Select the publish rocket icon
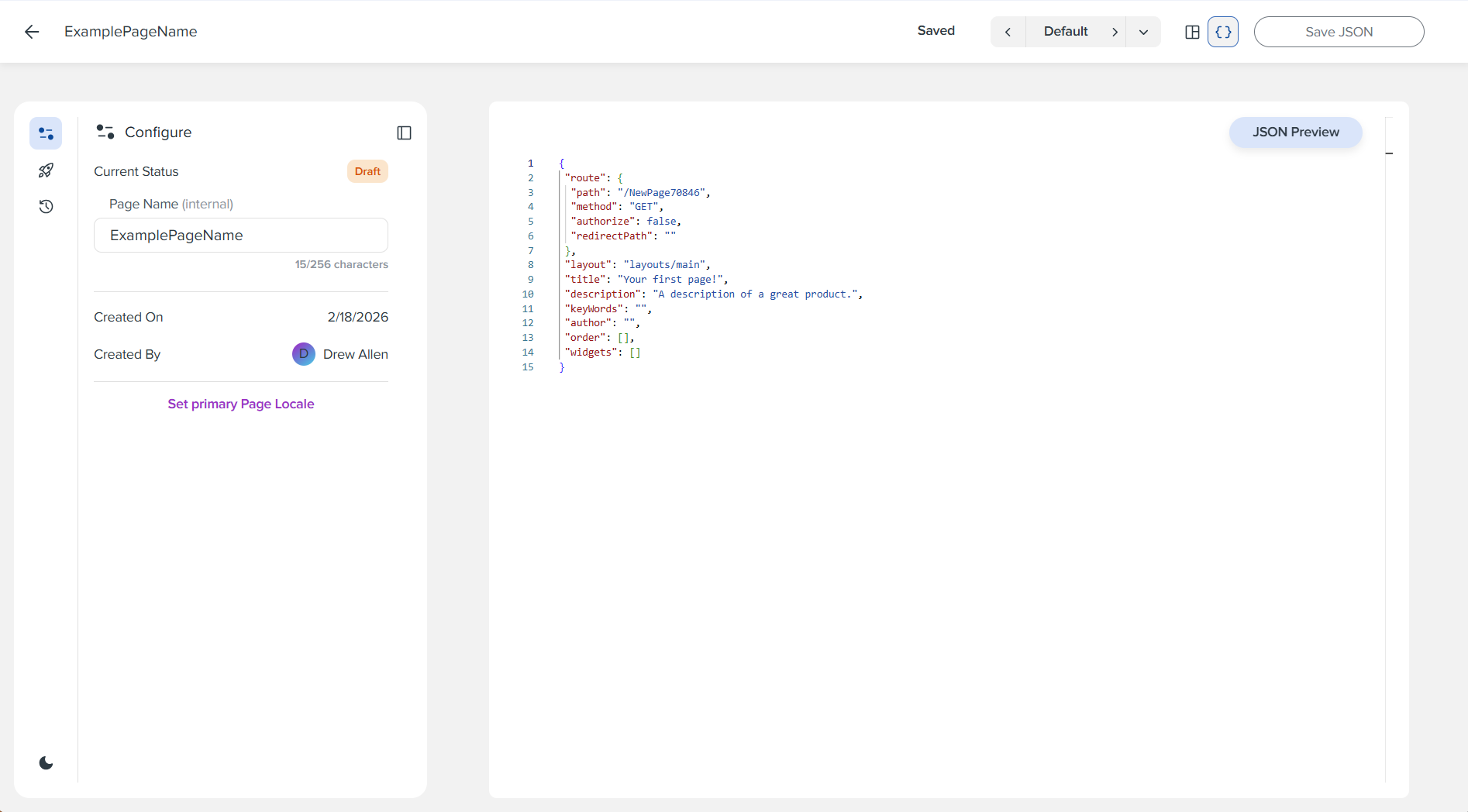Screen dimensions: 1468x812 point(46,170)
